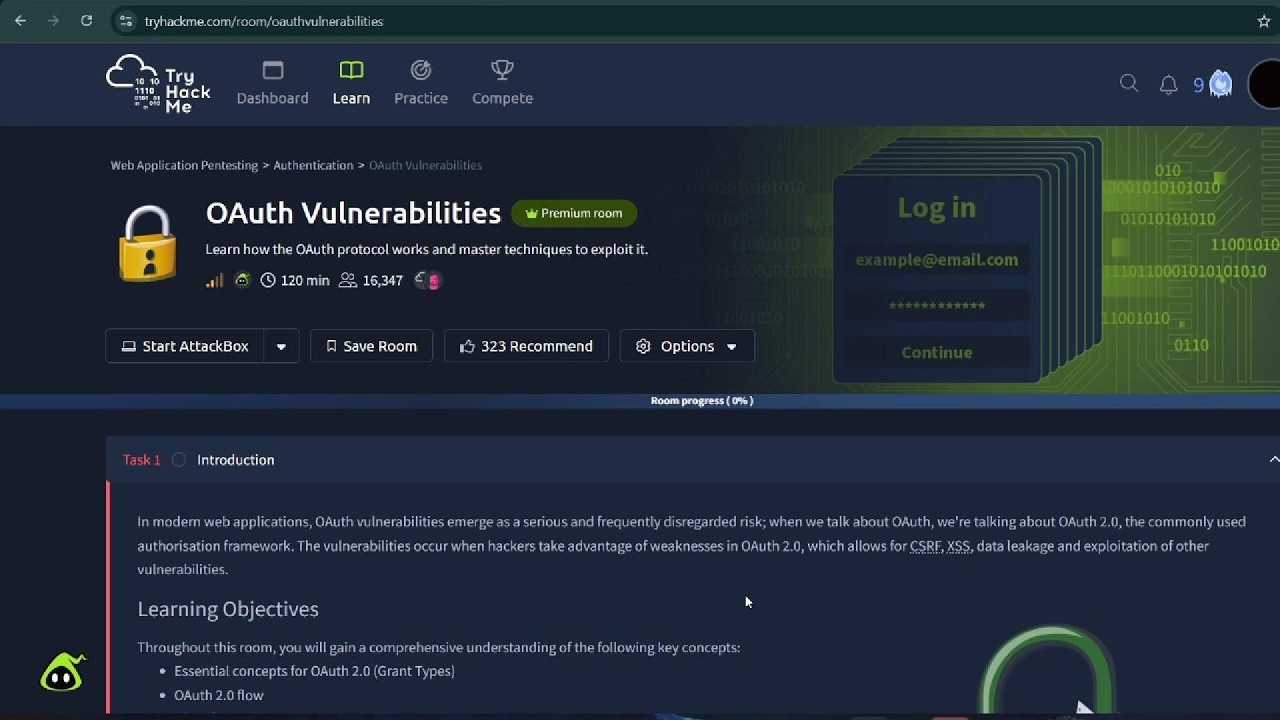Click the creator avatars beside 16,347
This screenshot has height=720, width=1280.
click(x=427, y=280)
